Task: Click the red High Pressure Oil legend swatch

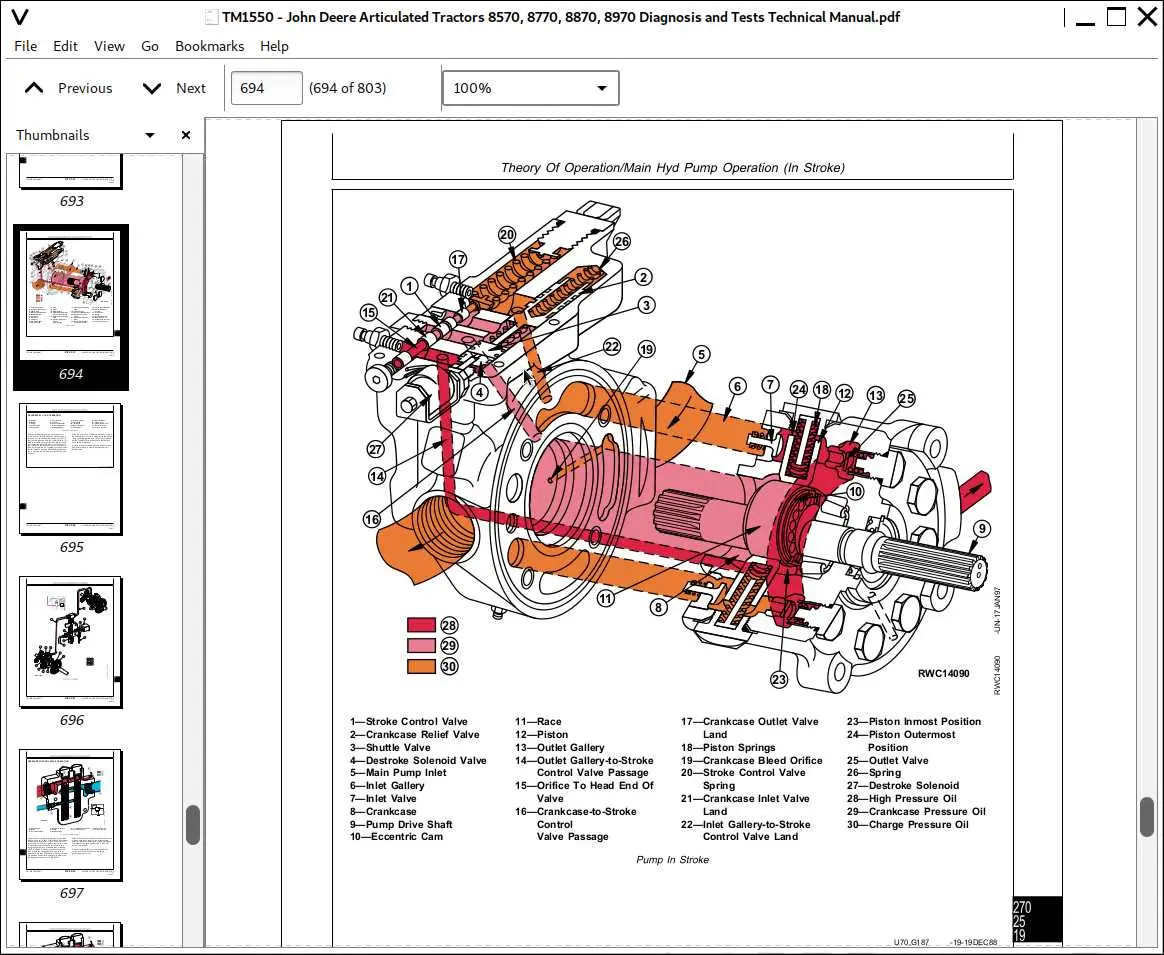Action: [421, 625]
